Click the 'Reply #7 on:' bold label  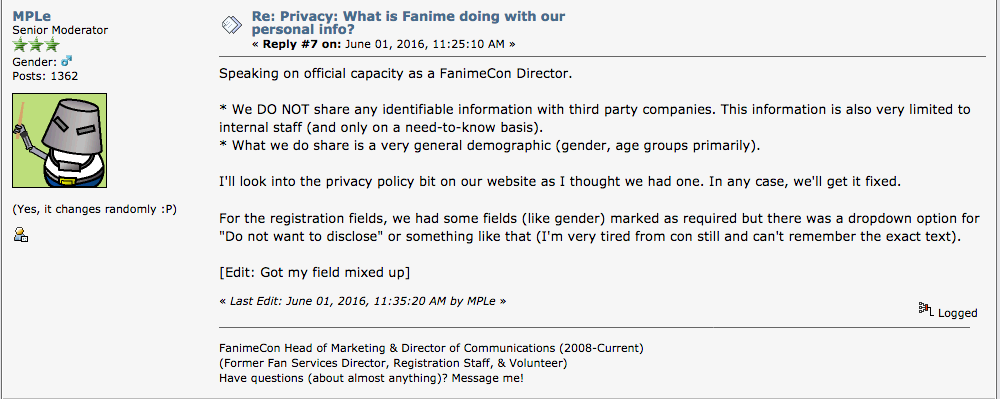tap(303, 44)
